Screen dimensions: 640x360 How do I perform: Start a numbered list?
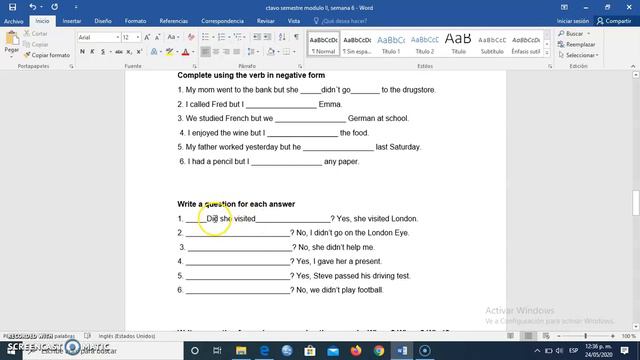221,37
